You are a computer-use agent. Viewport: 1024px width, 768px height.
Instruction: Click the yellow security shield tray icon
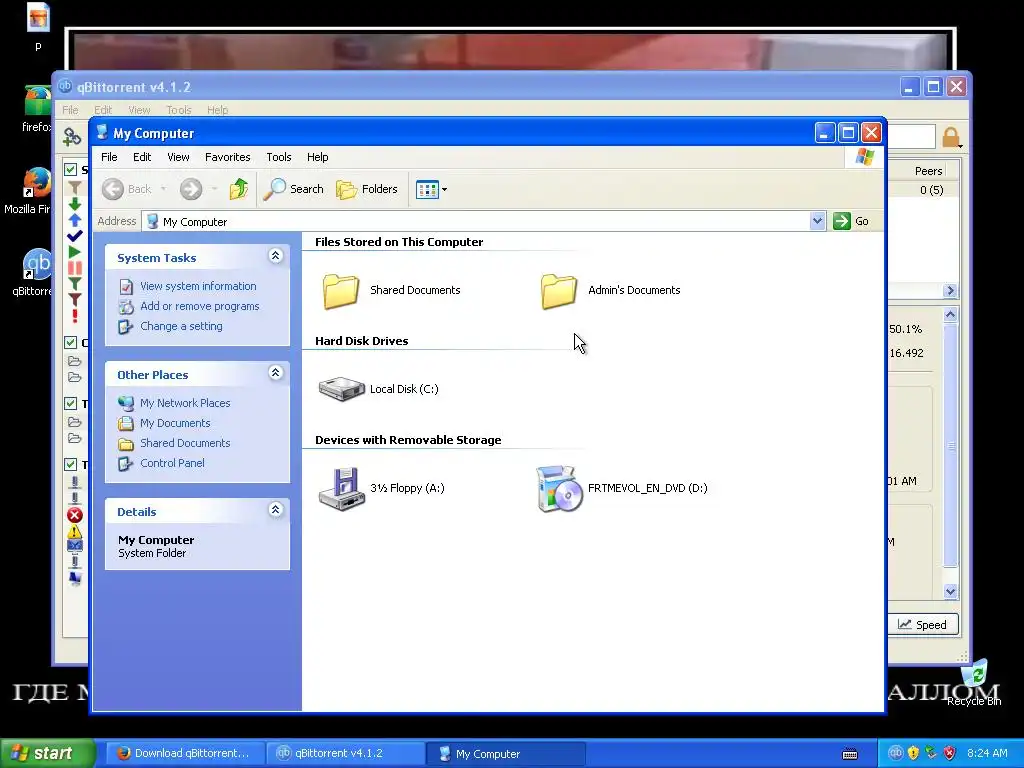click(914, 753)
